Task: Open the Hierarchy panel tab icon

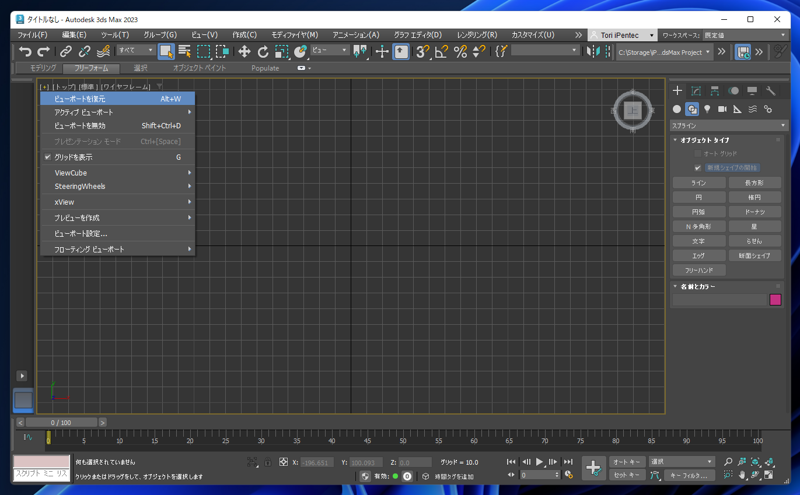Action: tap(714, 91)
